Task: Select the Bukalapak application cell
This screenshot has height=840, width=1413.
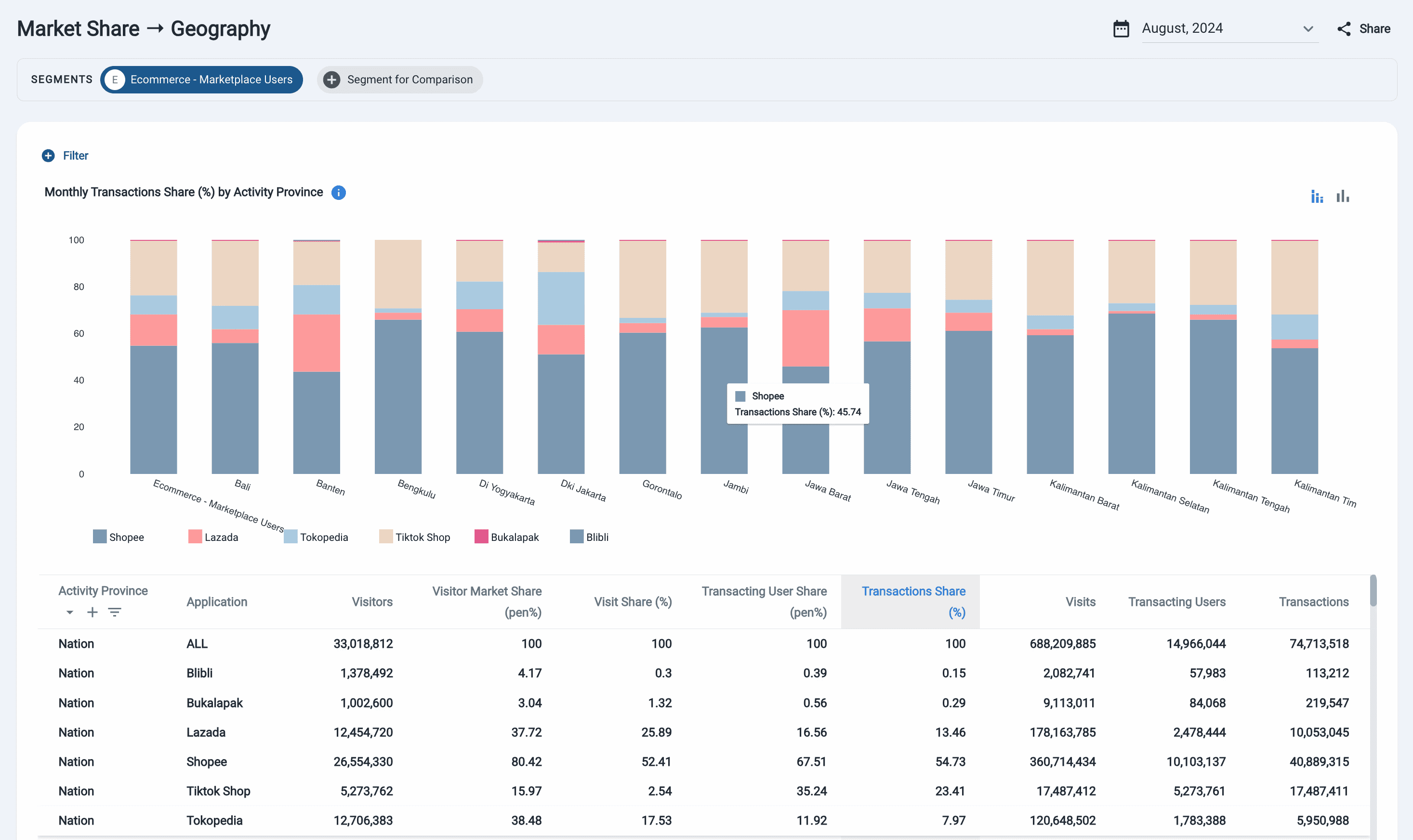Action: click(x=214, y=702)
